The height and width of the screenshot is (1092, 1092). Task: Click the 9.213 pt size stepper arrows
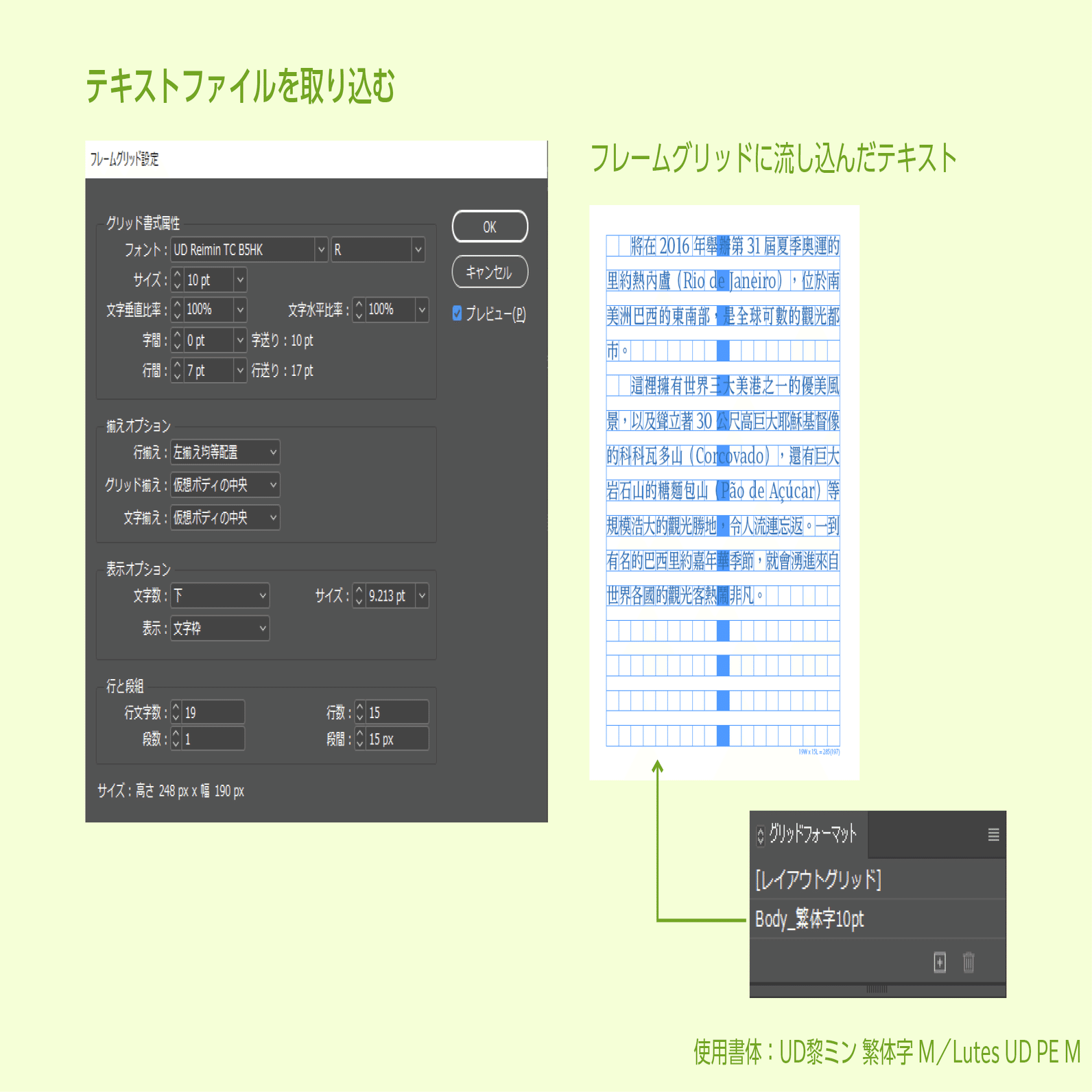(x=359, y=595)
